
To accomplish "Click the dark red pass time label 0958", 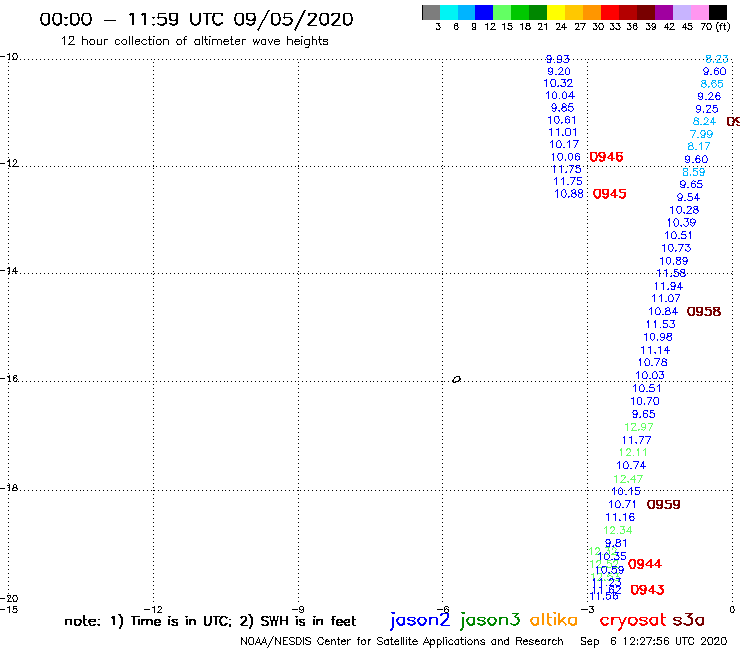I will click(x=704, y=312).
